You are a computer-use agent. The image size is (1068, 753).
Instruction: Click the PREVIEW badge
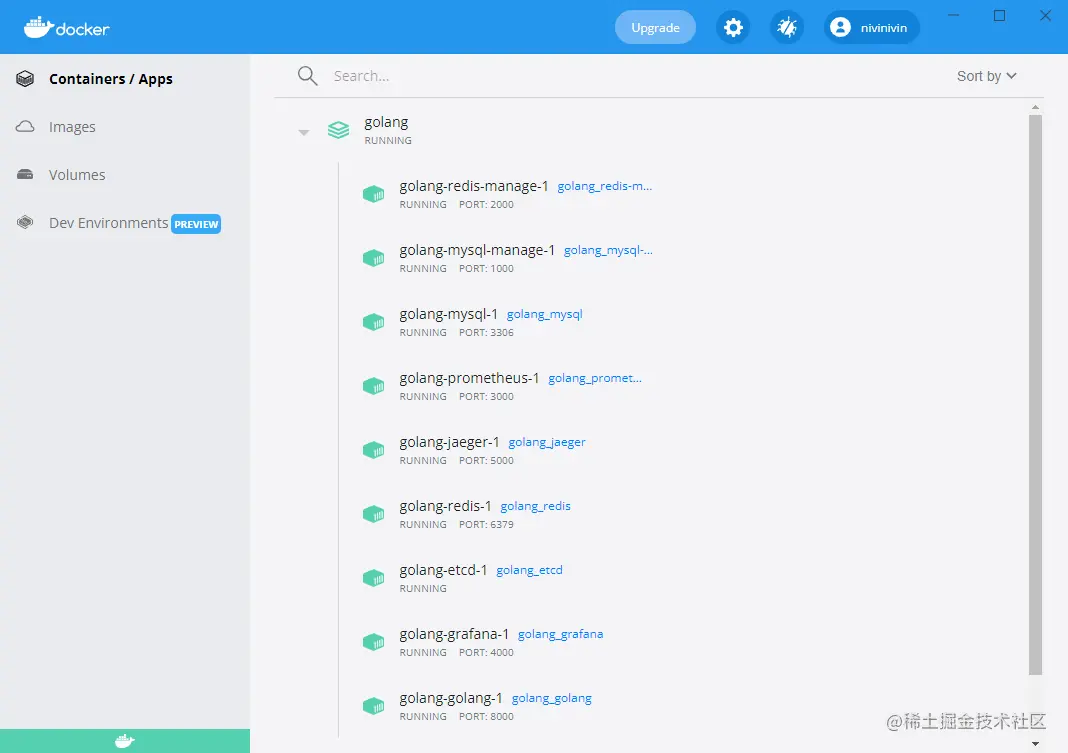pyautogui.click(x=196, y=224)
